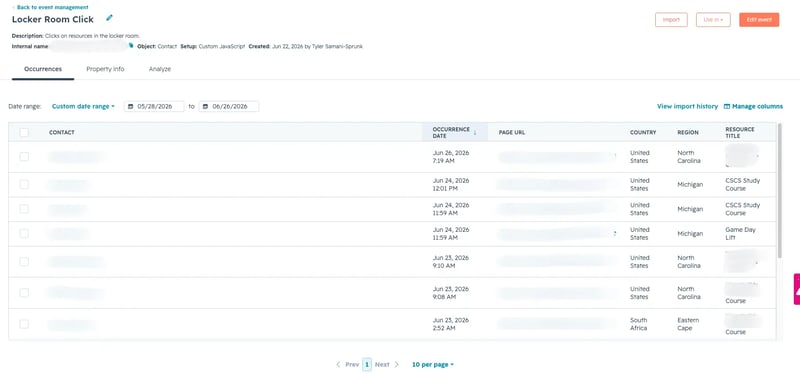Switch to the Occurrences tab
The height and width of the screenshot is (375, 800).
tap(43, 69)
